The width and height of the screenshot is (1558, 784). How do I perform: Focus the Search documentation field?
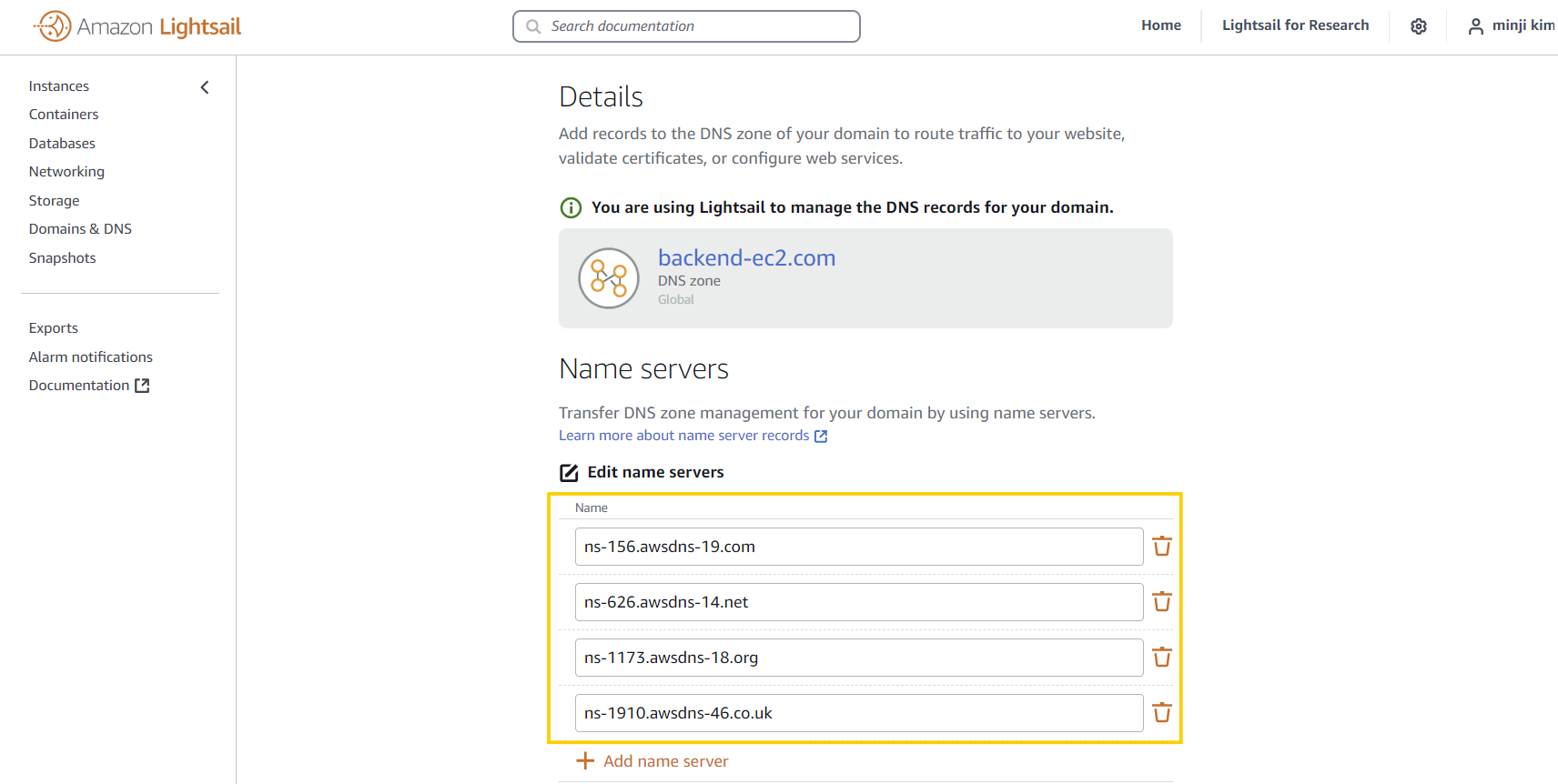tap(686, 26)
